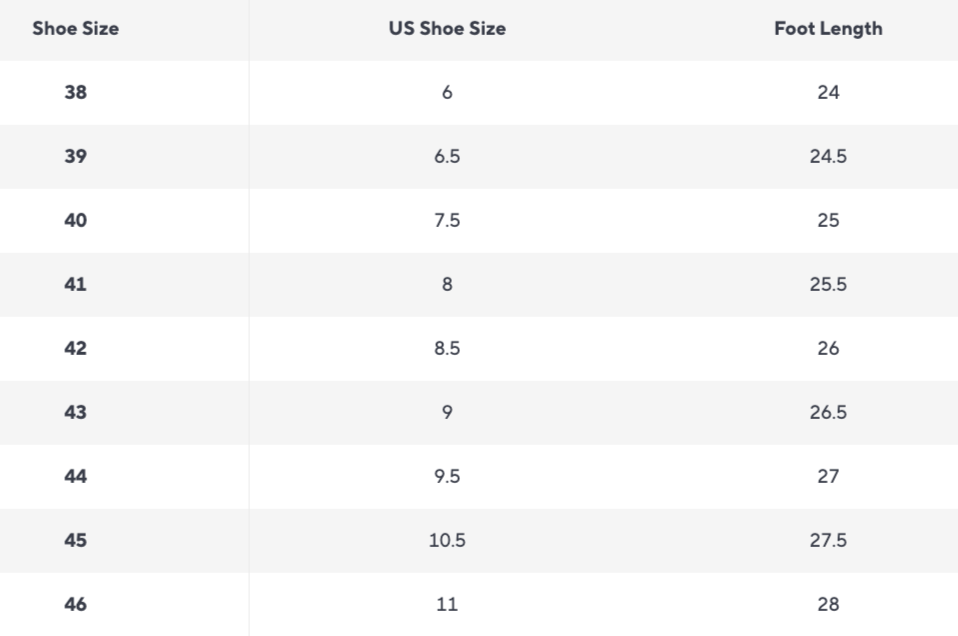The height and width of the screenshot is (636, 958).
Task: Click the US Shoe Size column header
Action: (x=447, y=29)
